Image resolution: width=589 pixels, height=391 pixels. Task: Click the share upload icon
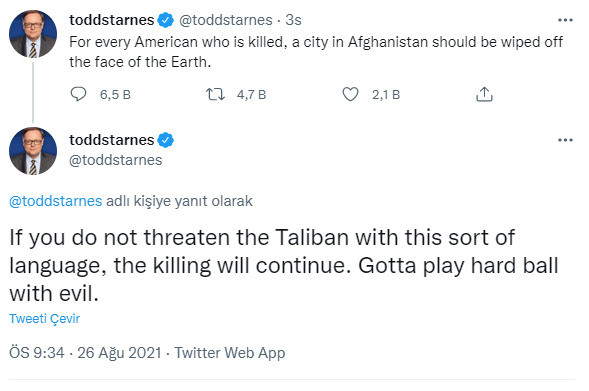(x=484, y=94)
